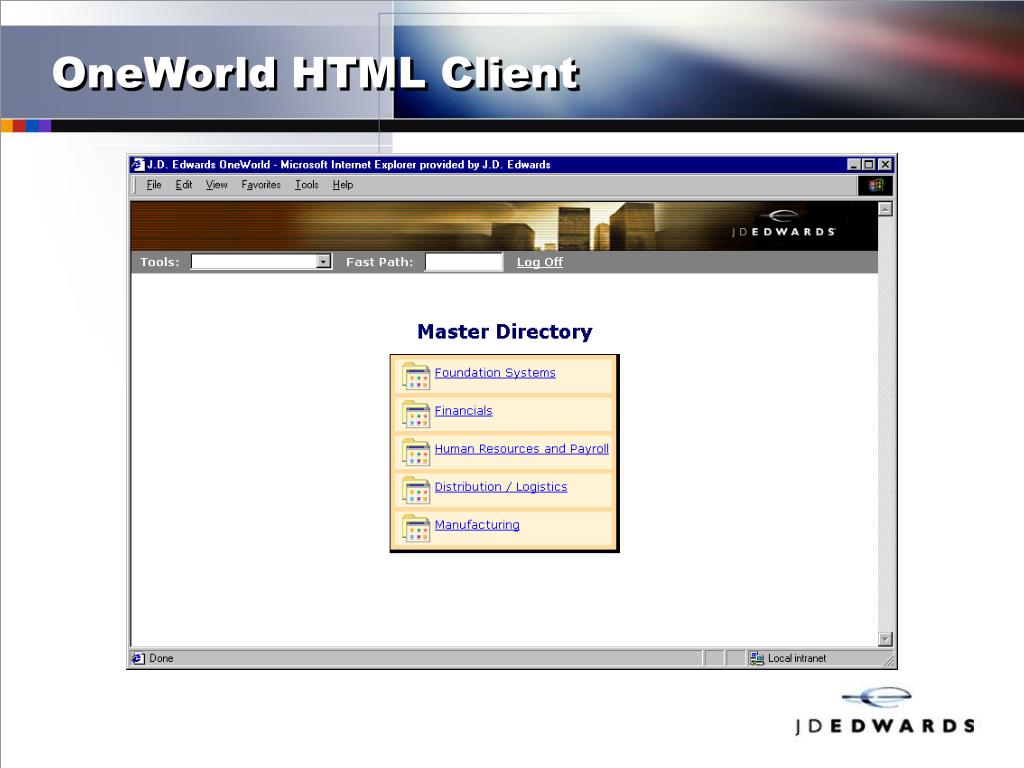Open the Foundation Systems folder icon
This screenshot has height=768, width=1024.
pos(416,376)
